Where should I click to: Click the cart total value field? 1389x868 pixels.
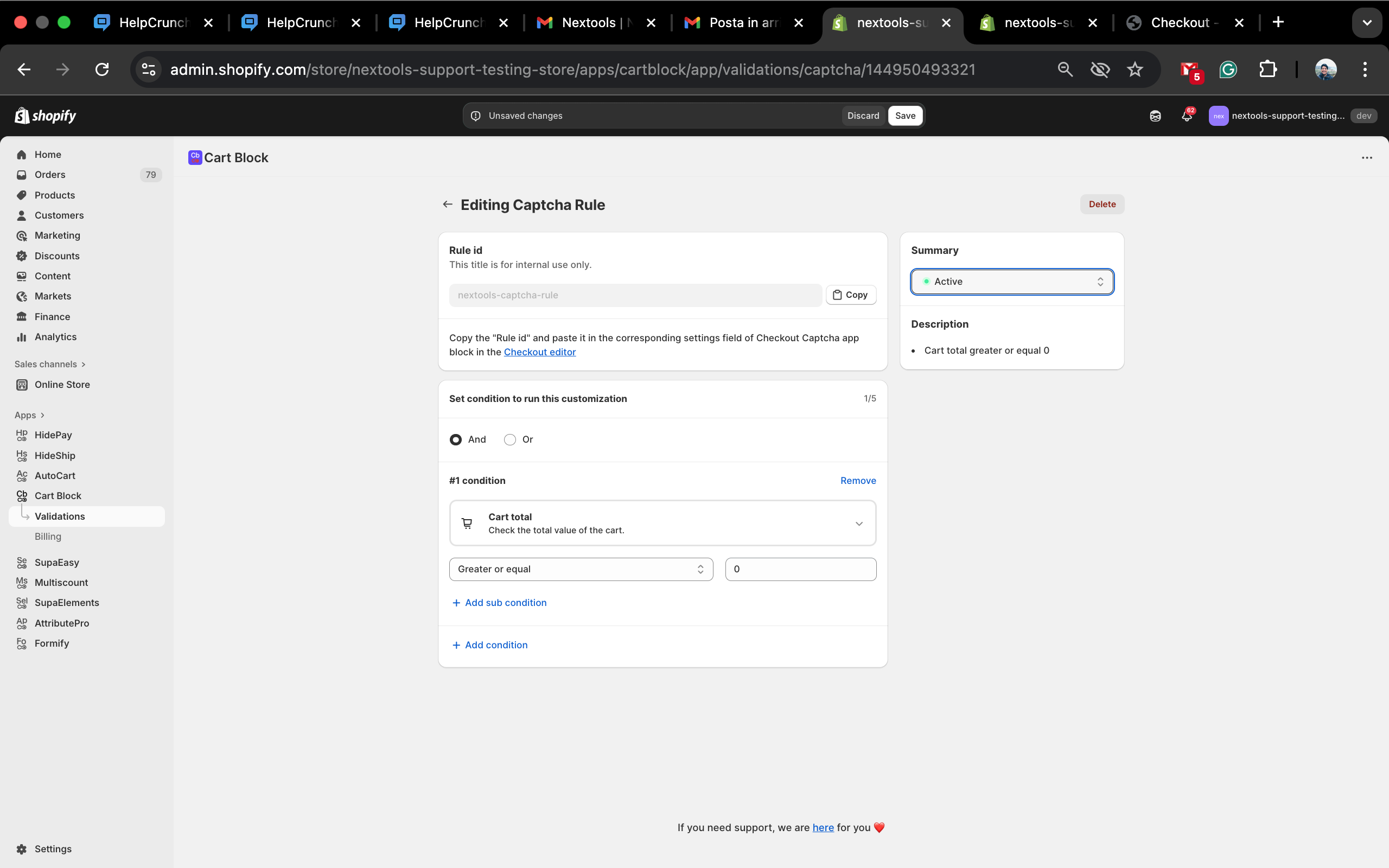(800, 569)
